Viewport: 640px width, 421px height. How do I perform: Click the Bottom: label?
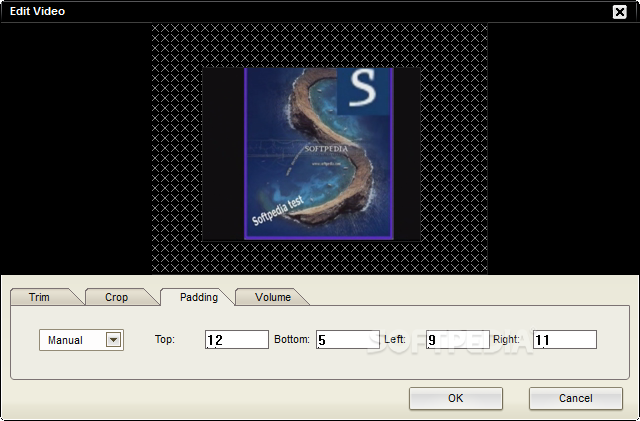[x=292, y=339]
